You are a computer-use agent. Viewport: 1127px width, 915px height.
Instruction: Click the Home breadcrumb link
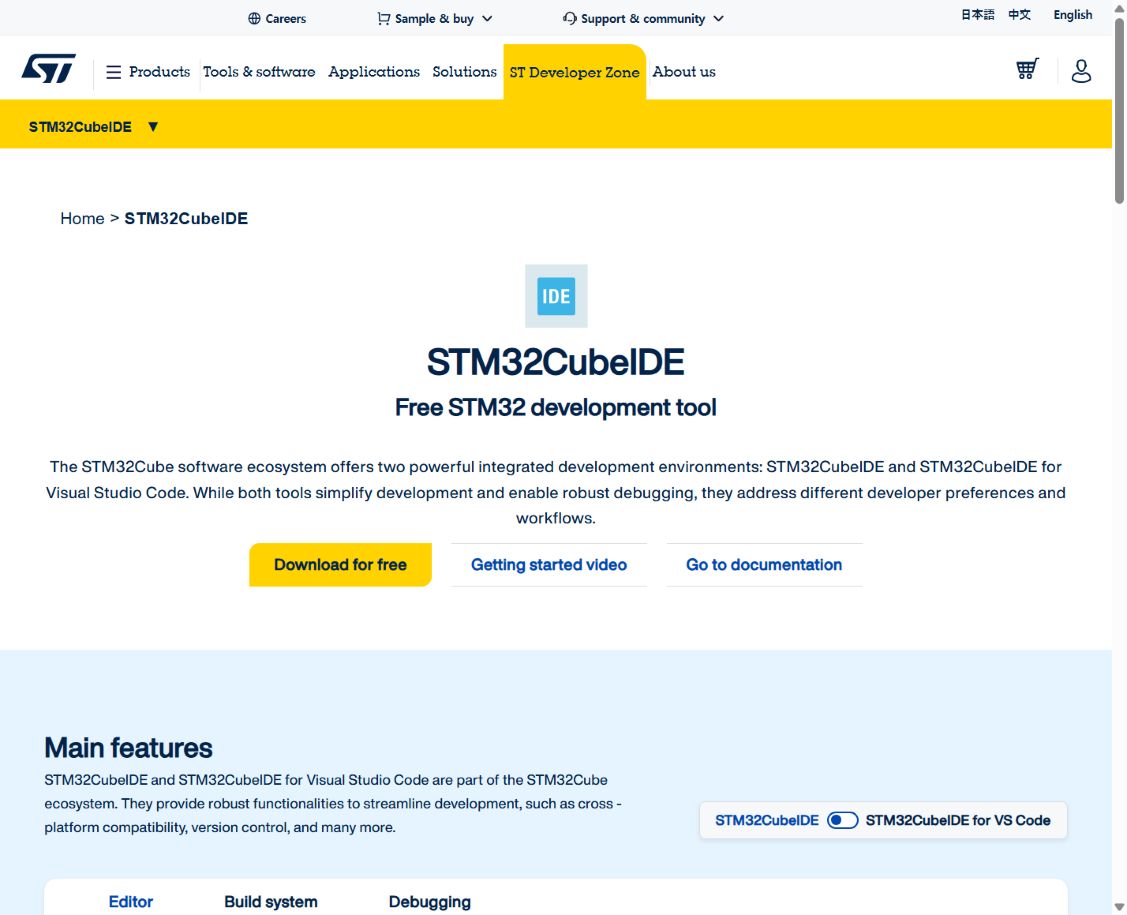pyautogui.click(x=82, y=218)
